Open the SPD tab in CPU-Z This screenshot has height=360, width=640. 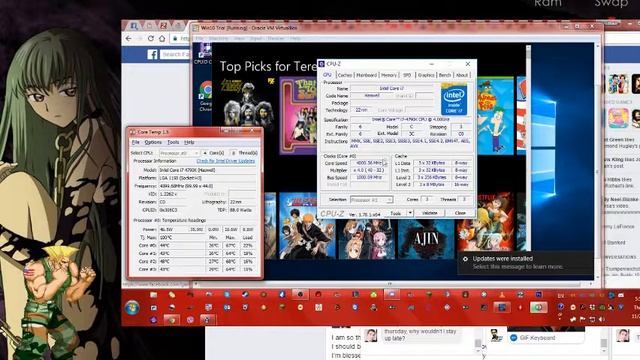coord(407,75)
